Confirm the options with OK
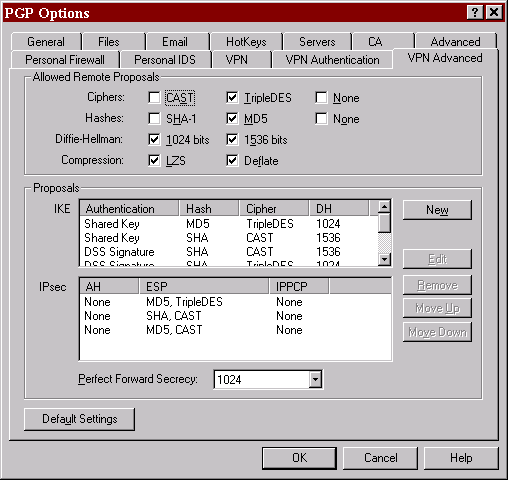The width and height of the screenshot is (512, 480). [299, 458]
